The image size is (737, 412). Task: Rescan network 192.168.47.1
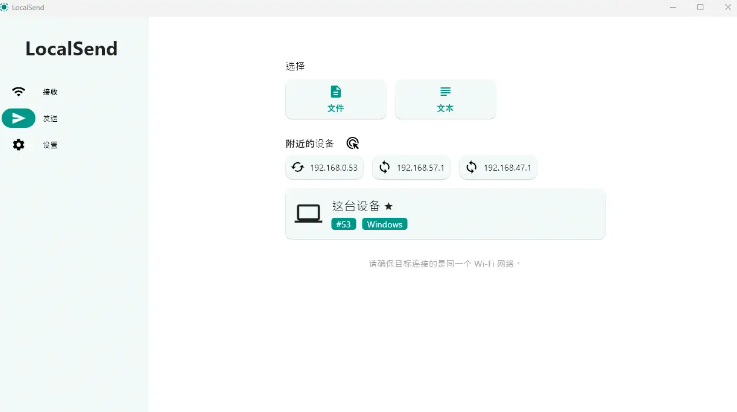click(498, 167)
